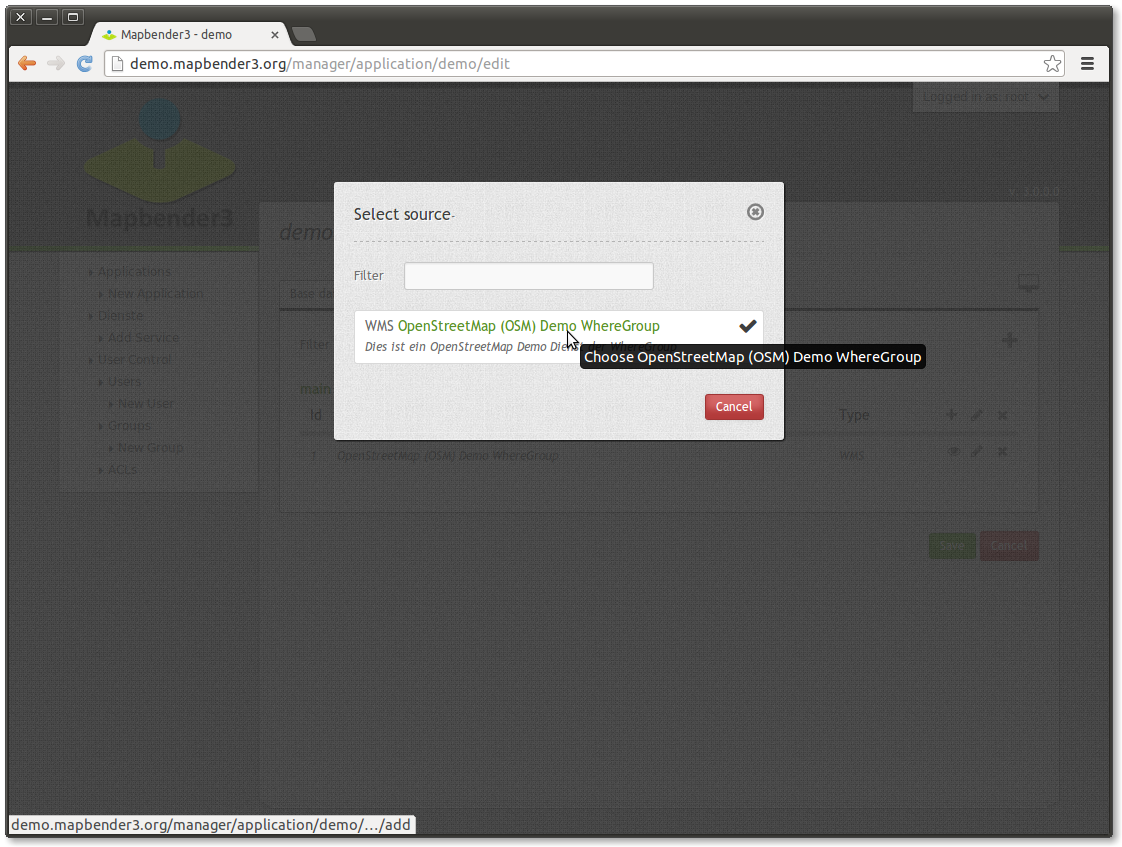The height and width of the screenshot is (847, 1122).
Task: Open New Group in the sidebar
Action: pos(150,448)
